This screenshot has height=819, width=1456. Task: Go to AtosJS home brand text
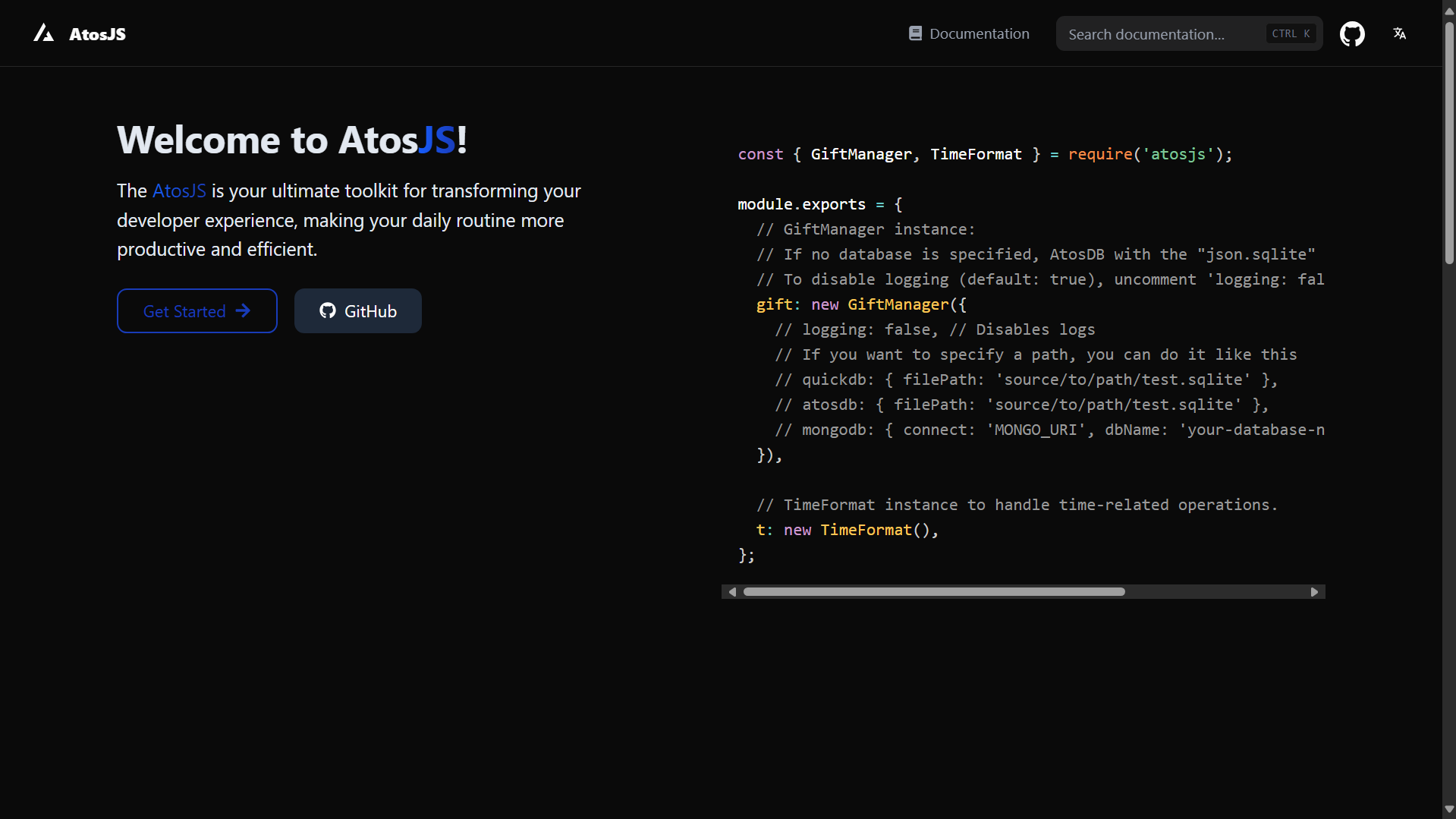(97, 34)
